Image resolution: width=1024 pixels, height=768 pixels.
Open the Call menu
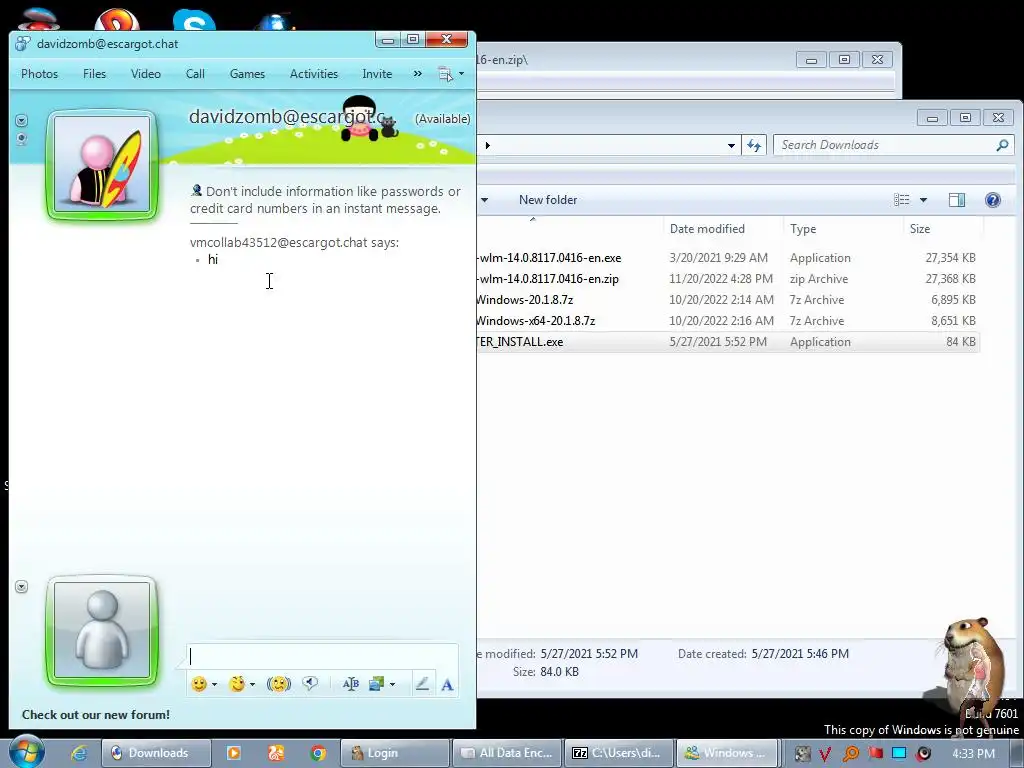195,74
